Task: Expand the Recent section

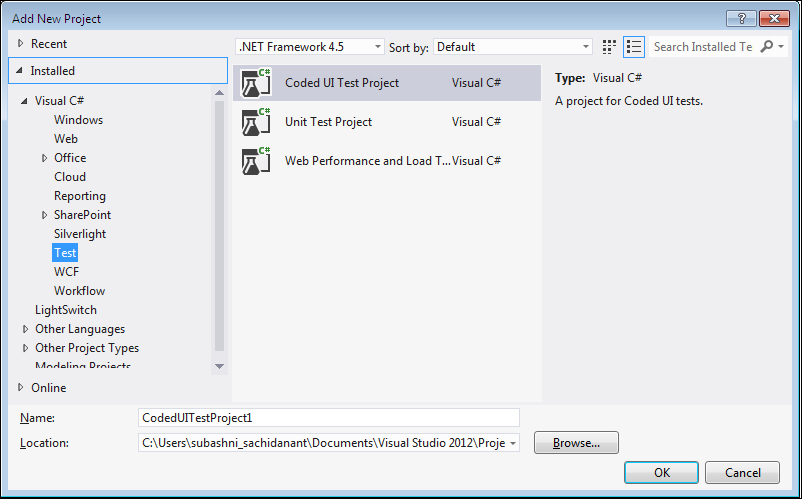Action: [21, 43]
